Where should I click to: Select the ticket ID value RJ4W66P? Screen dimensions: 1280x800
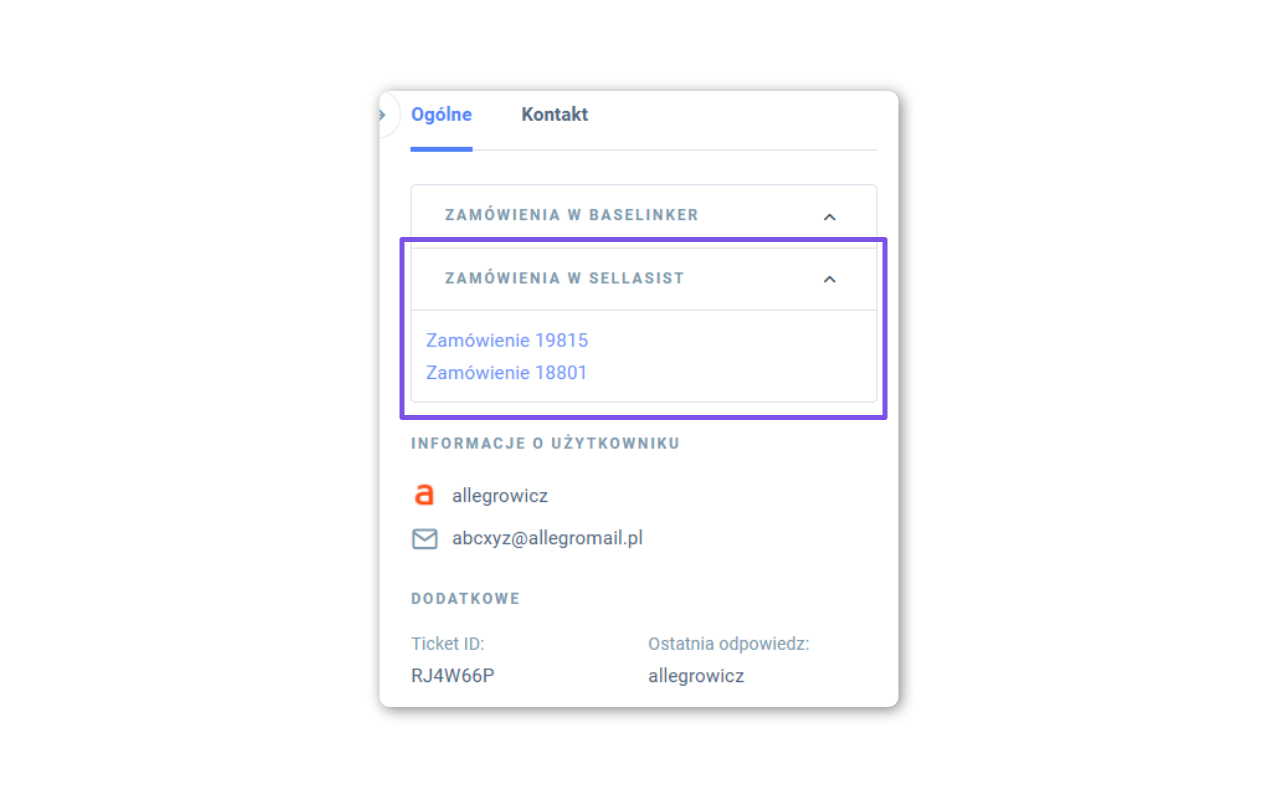(x=453, y=676)
